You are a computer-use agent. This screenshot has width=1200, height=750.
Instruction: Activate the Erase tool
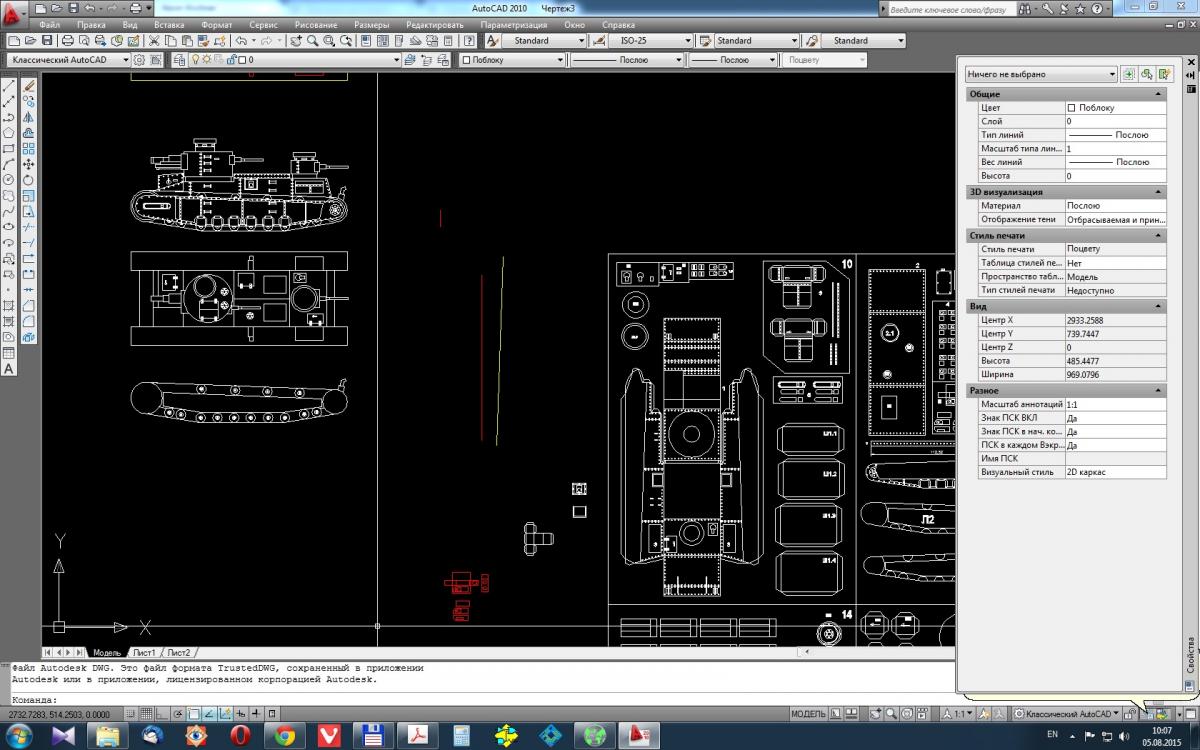[x=29, y=86]
